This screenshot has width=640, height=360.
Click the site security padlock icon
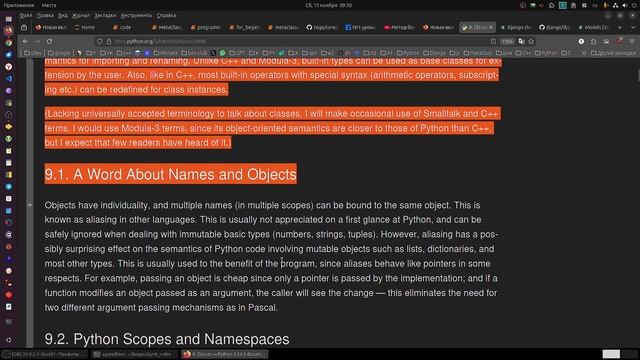pos(109,41)
